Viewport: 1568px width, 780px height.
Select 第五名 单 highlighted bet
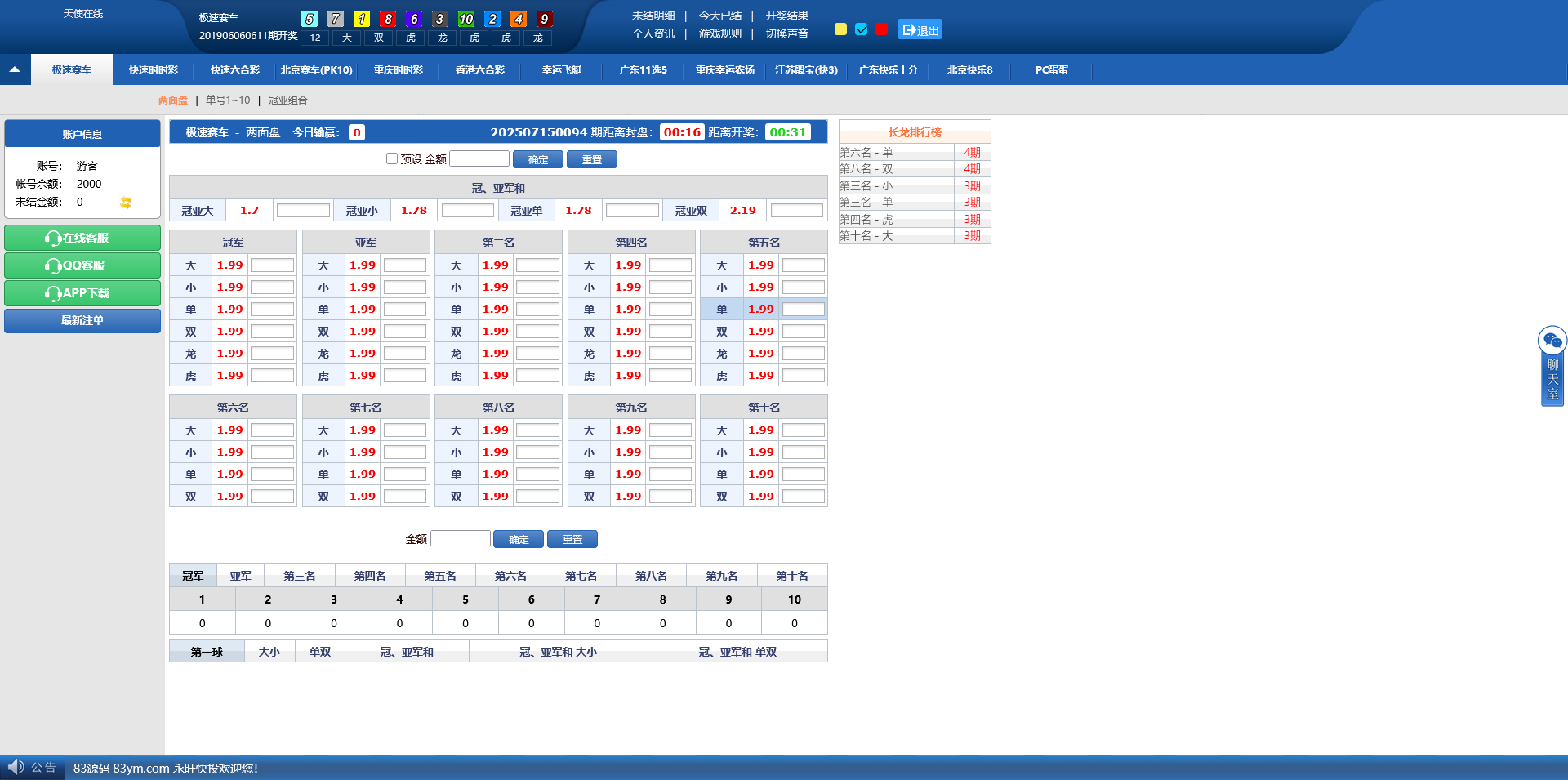pos(764,310)
